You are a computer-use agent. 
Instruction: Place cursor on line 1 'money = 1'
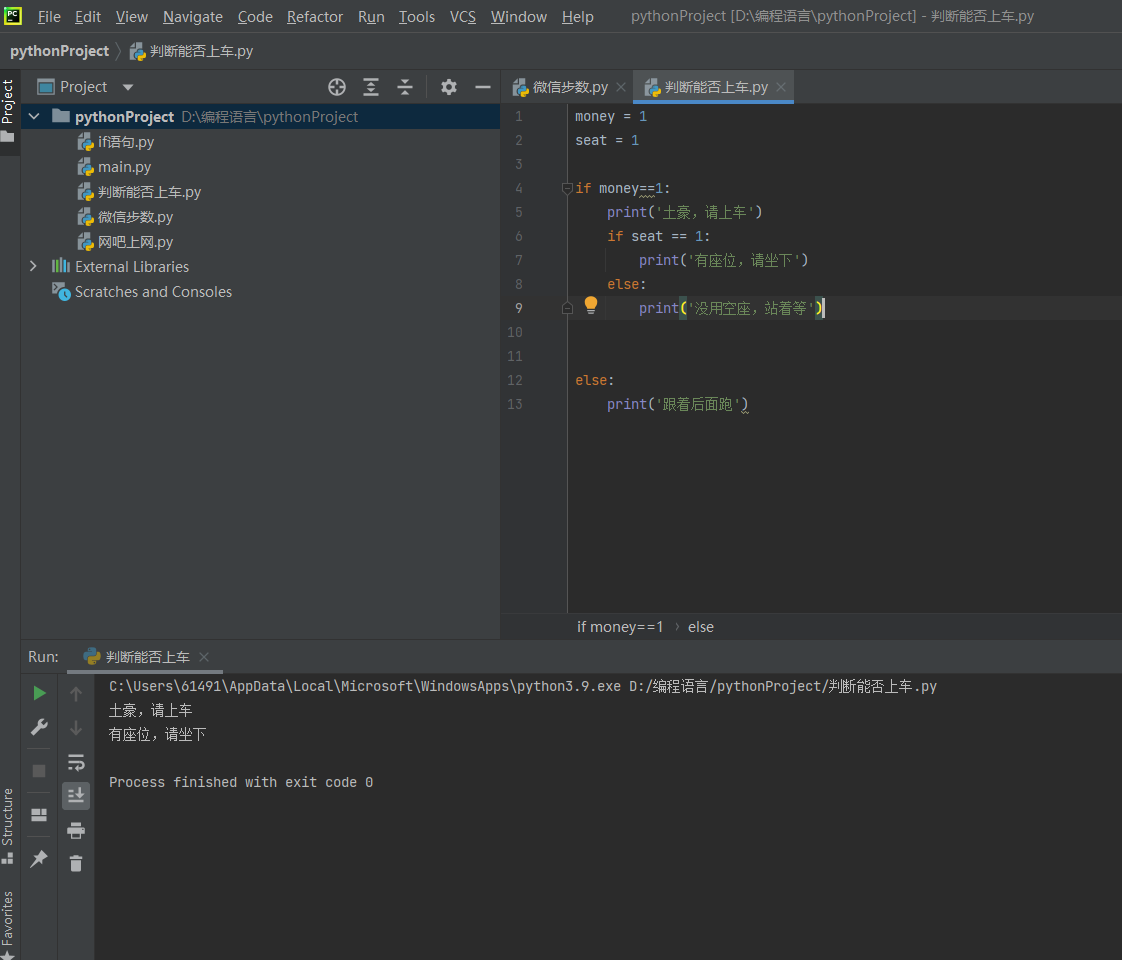[x=611, y=116]
